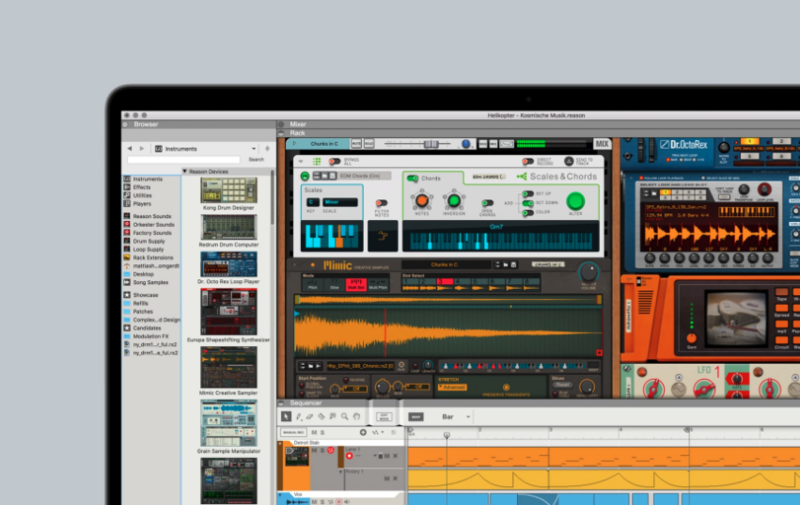The height and width of the screenshot is (505, 800).
Task: Click the browser back arrow
Action: point(129,148)
